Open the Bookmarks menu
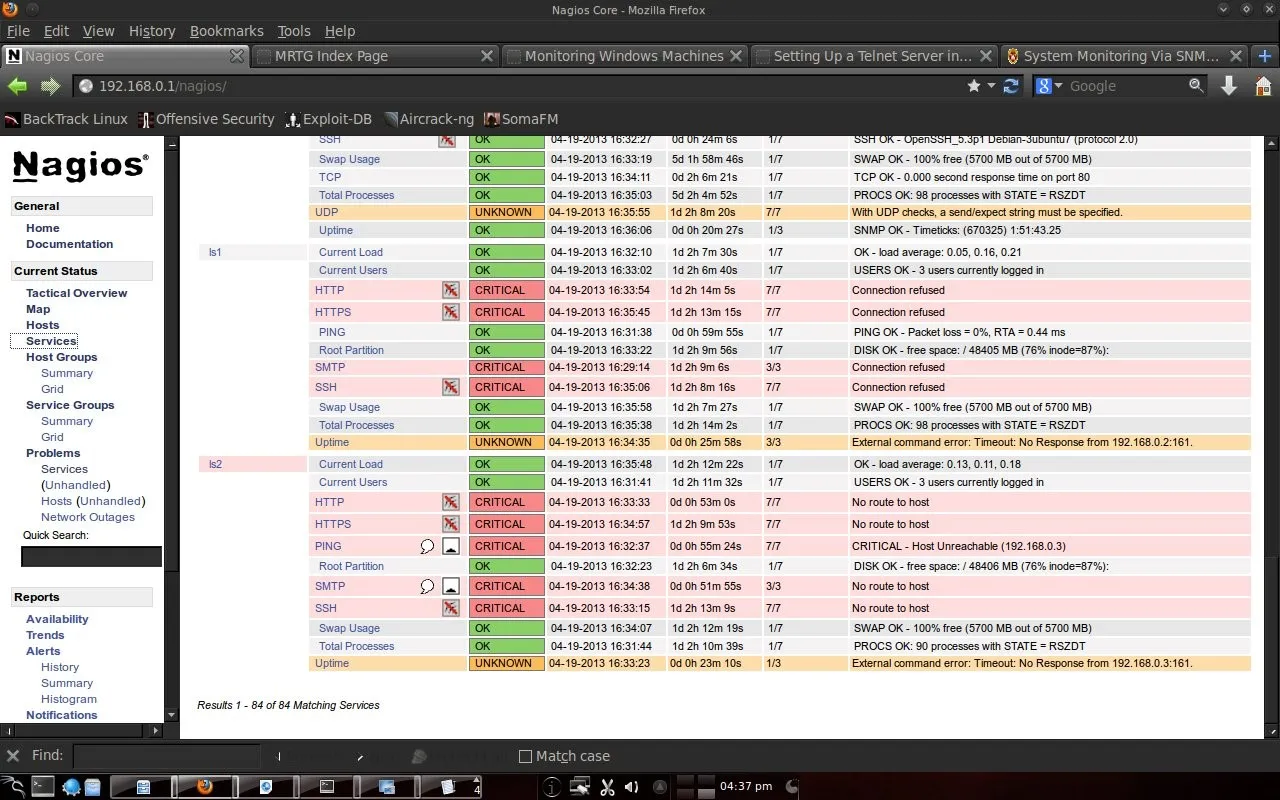This screenshot has height=800, width=1280. coord(227,31)
